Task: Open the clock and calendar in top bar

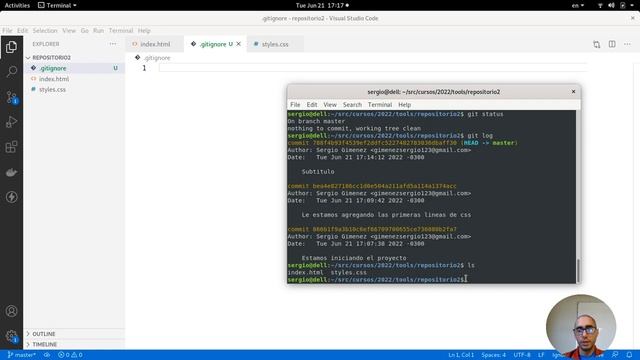Action: (x=322, y=5)
